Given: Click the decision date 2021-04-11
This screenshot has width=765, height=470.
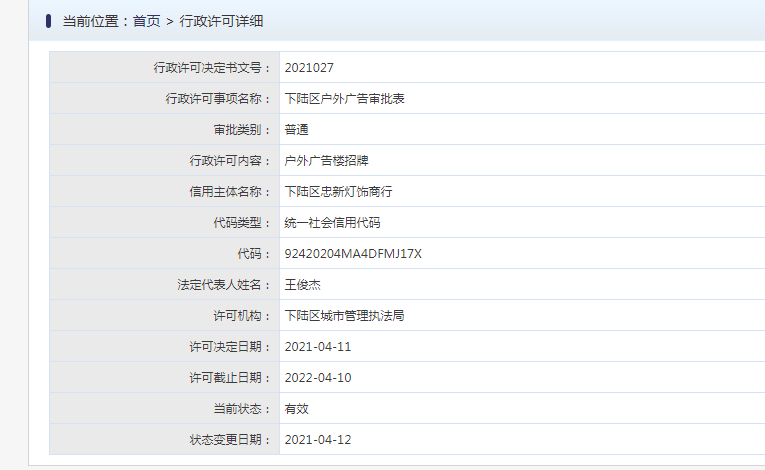Looking at the screenshot, I should click(318, 347).
